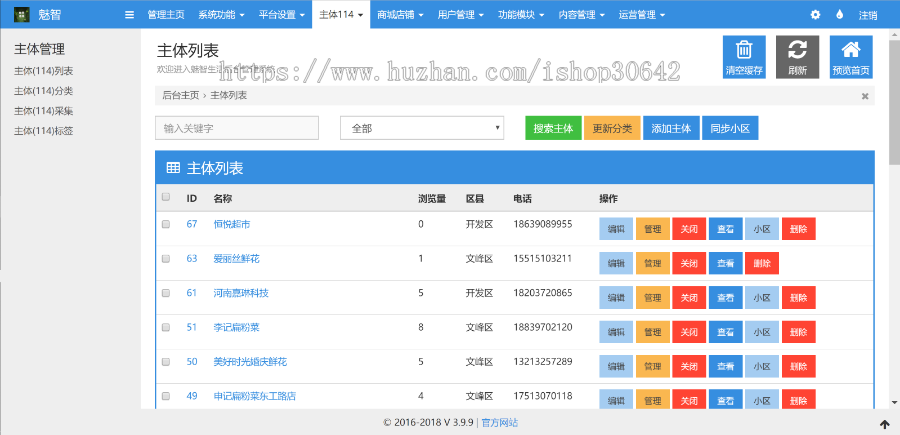The width and height of the screenshot is (900, 435).
Task: Click 小区 for 河南意琳科技 row
Action: [x=762, y=298]
